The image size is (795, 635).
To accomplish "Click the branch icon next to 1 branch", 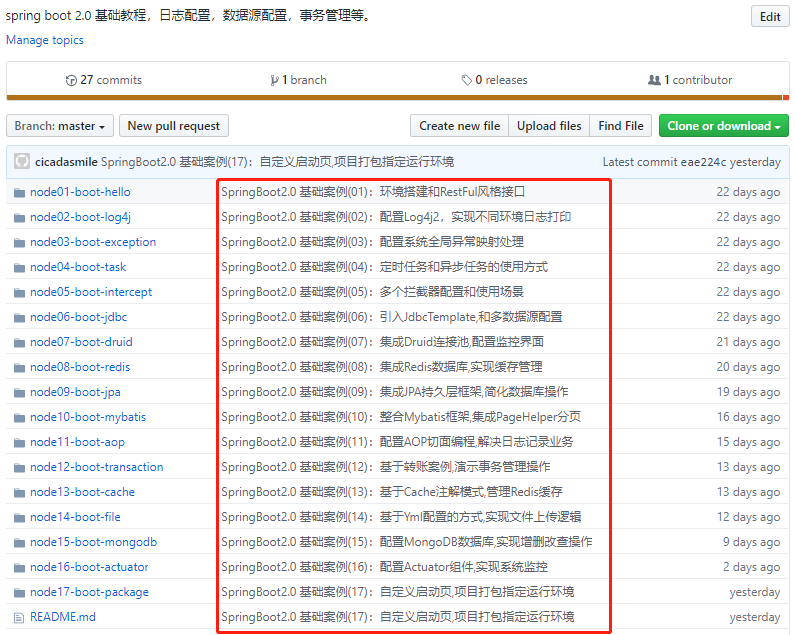I will click(274, 80).
